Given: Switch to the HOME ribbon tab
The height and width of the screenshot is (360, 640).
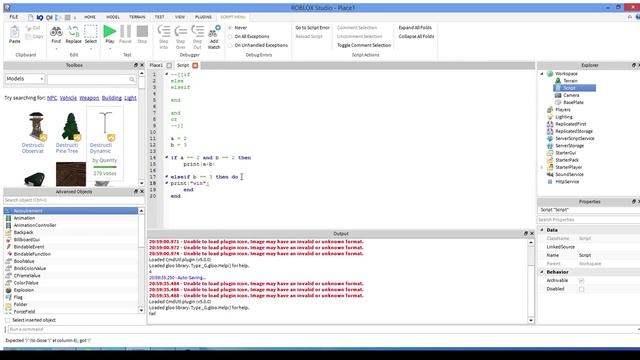Looking at the screenshot, I should click(90, 17).
